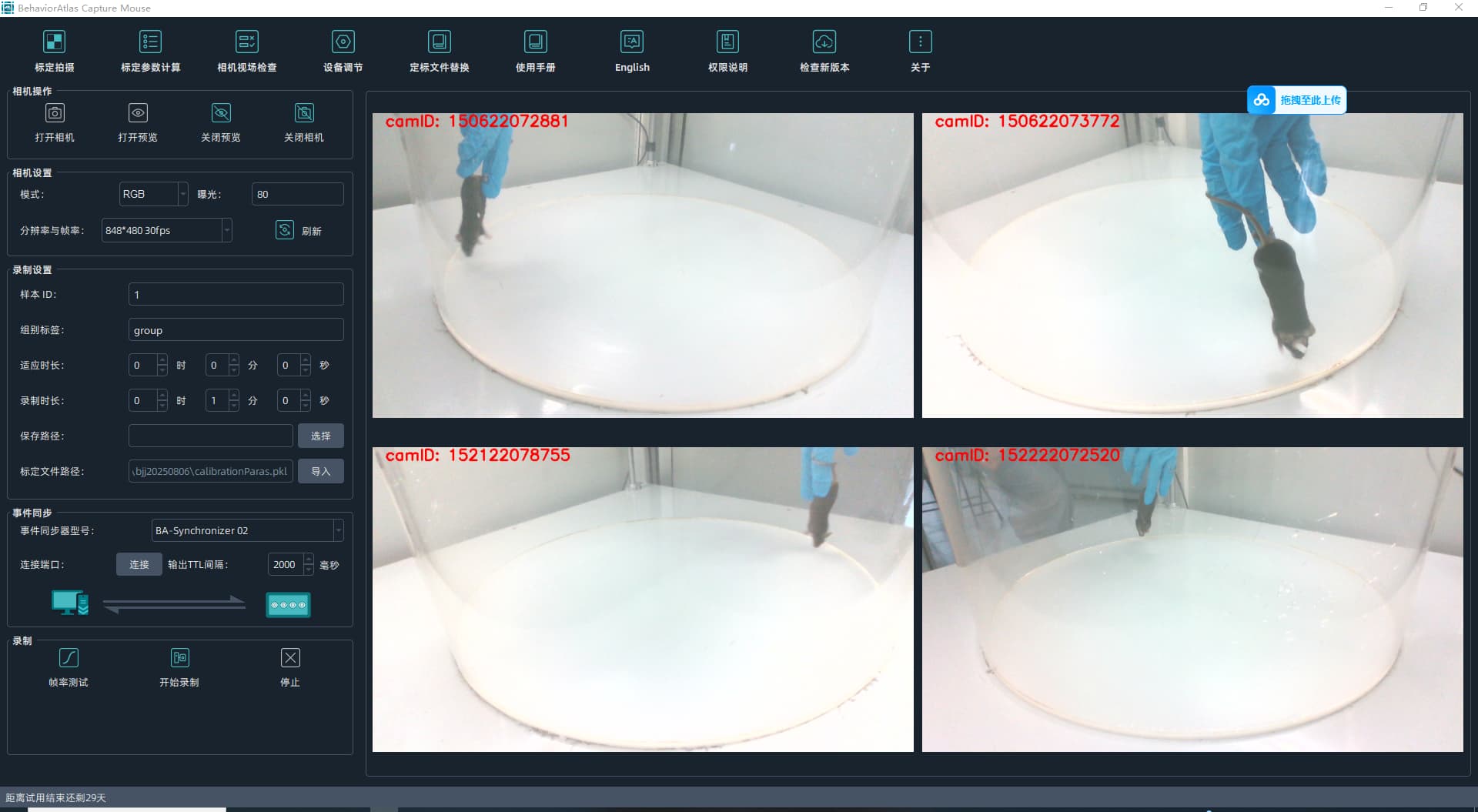Open the 标定拍摄 calibration capture tool
This screenshot has width=1478, height=812.
[54, 51]
